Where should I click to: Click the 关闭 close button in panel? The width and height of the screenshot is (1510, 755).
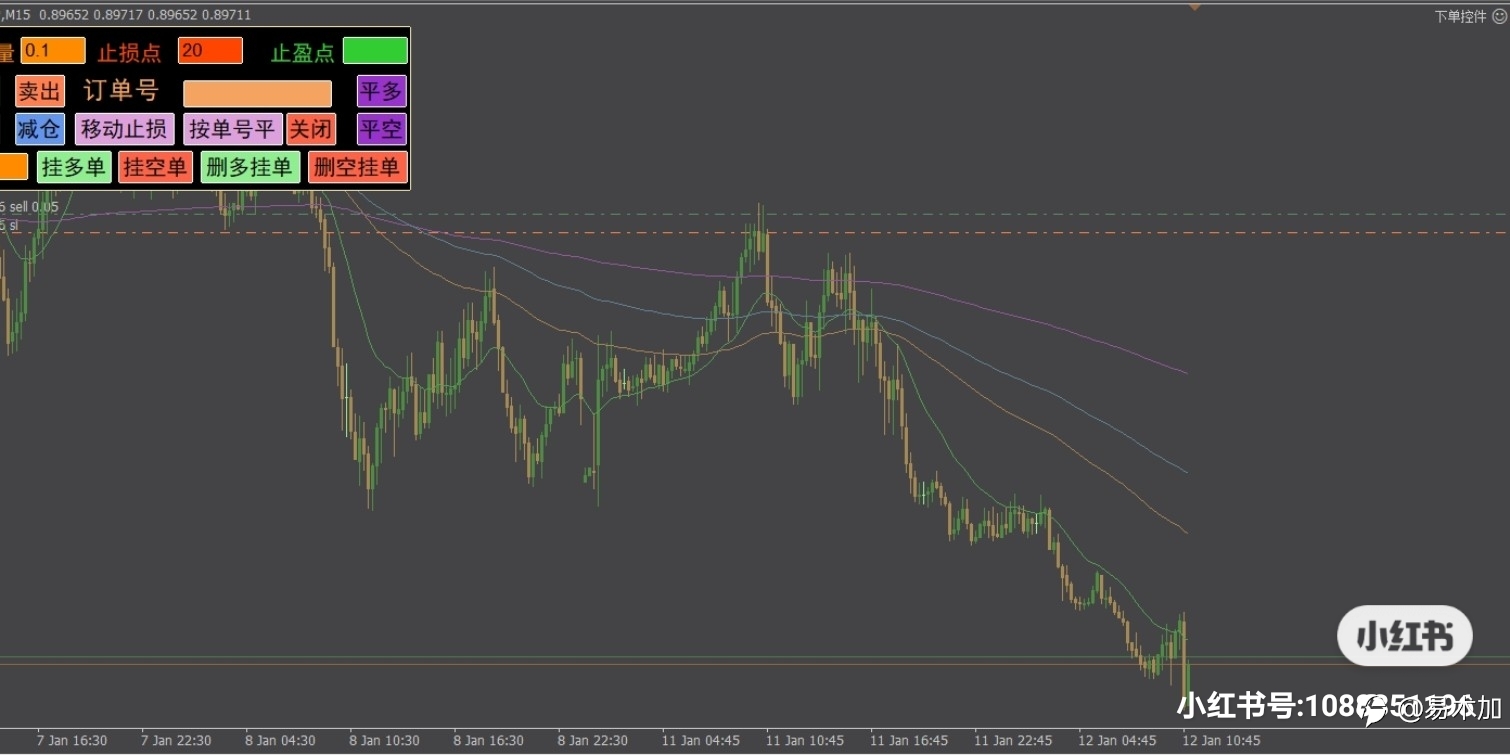click(311, 129)
